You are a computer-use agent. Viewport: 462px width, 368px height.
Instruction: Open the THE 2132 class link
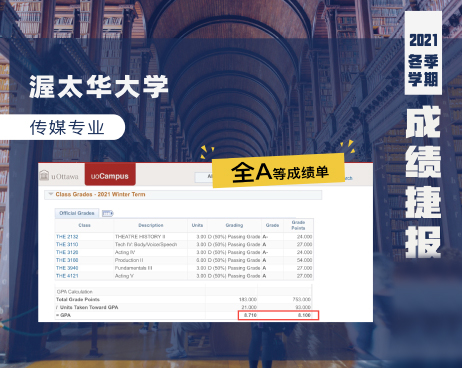tap(67, 237)
